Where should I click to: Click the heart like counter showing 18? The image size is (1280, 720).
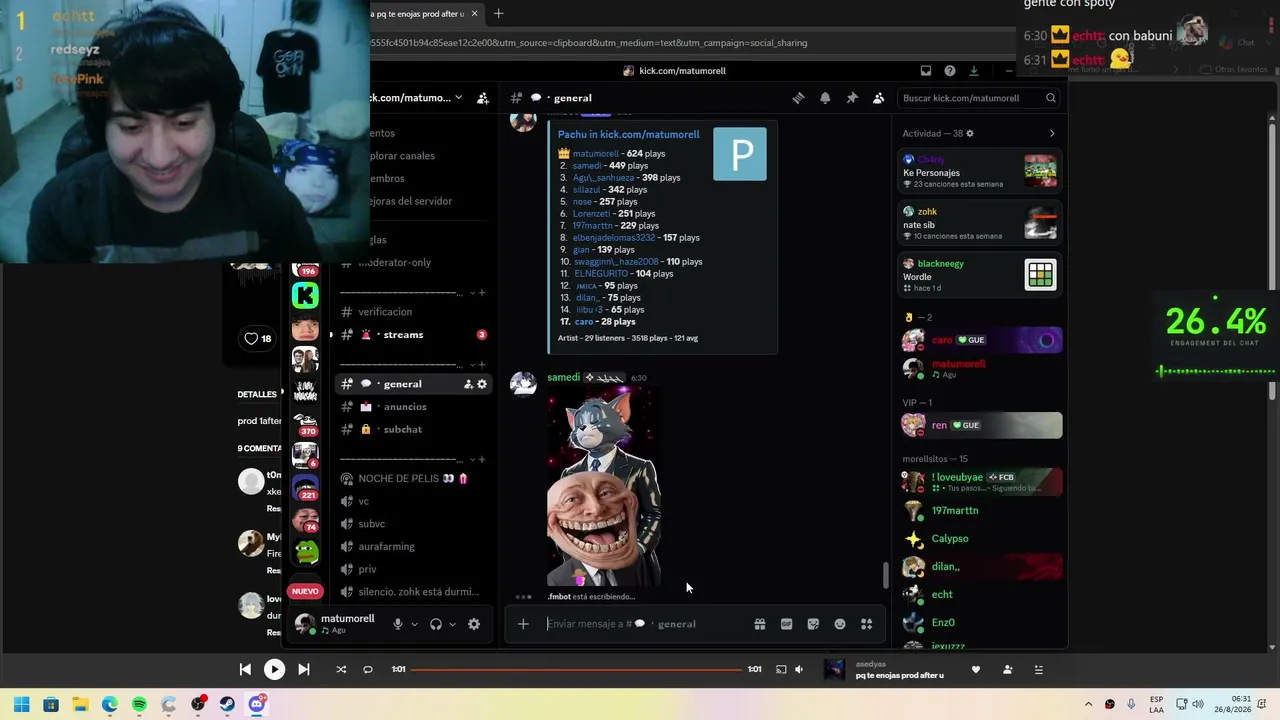(x=258, y=339)
